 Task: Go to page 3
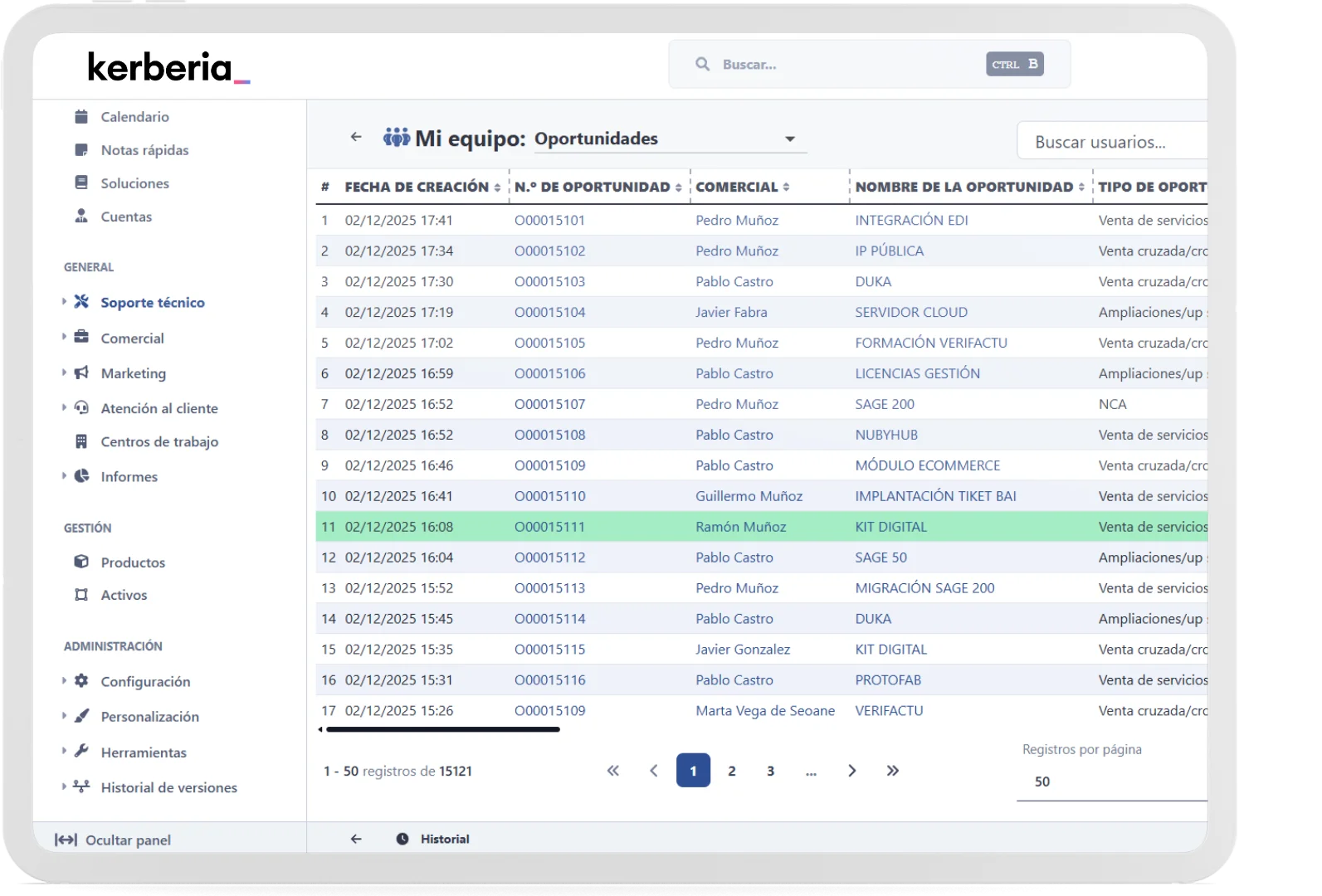(771, 771)
